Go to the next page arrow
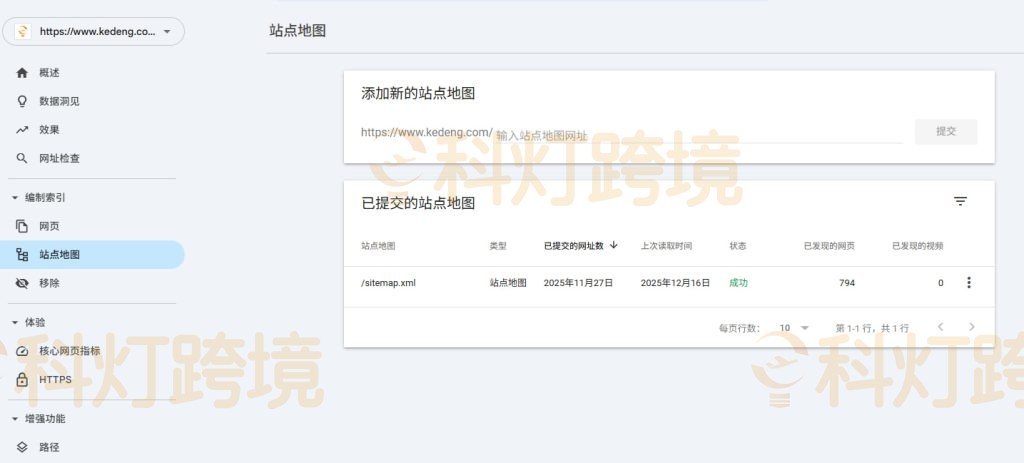 click(x=972, y=327)
